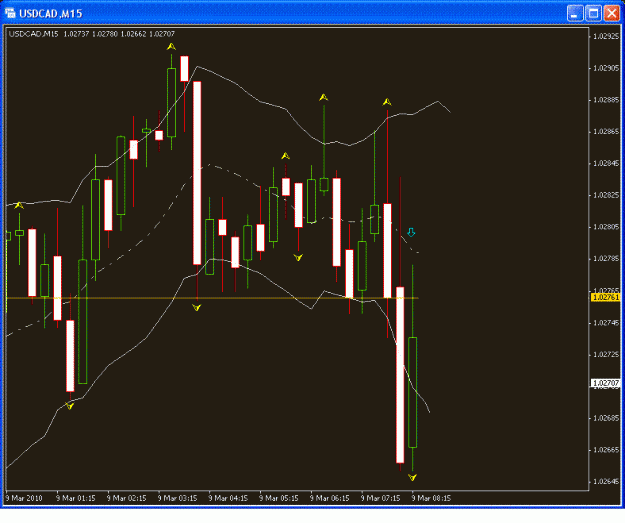Click the 1.02865 price scale label
Image resolution: width=625 pixels, height=523 pixels.
tap(606, 132)
